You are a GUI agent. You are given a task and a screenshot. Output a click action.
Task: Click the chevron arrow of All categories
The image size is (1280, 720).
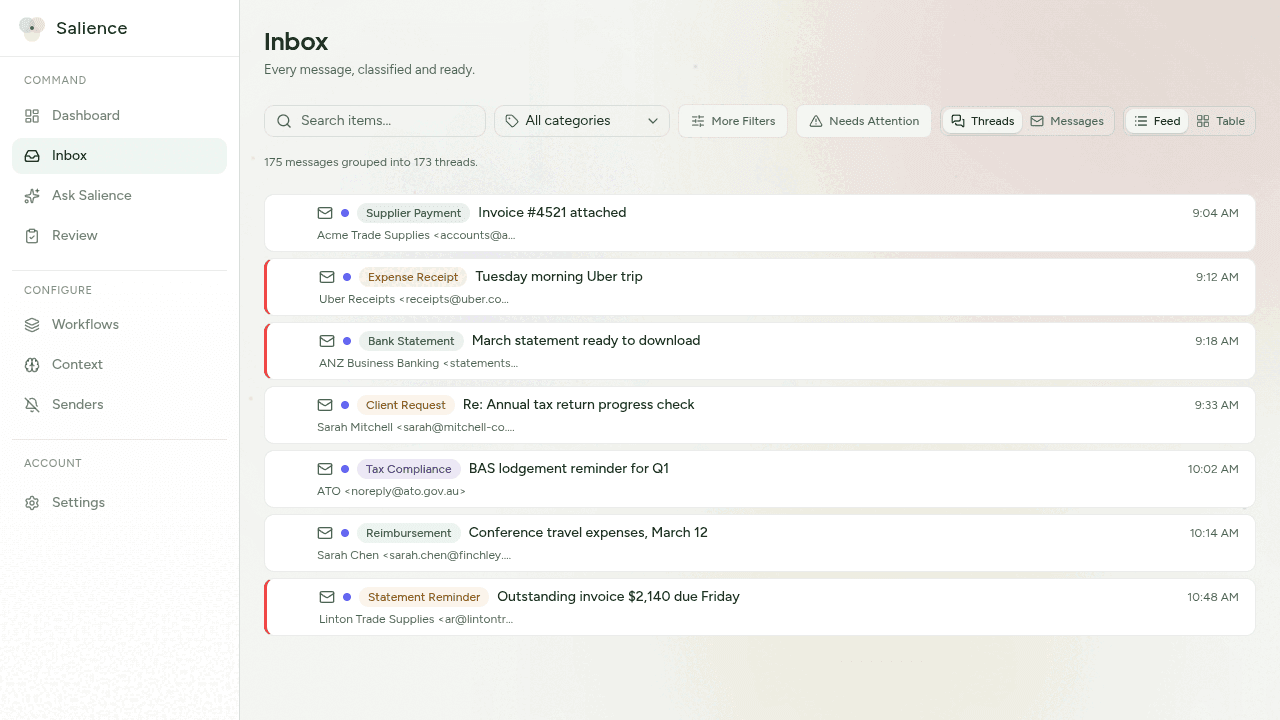[653, 121]
